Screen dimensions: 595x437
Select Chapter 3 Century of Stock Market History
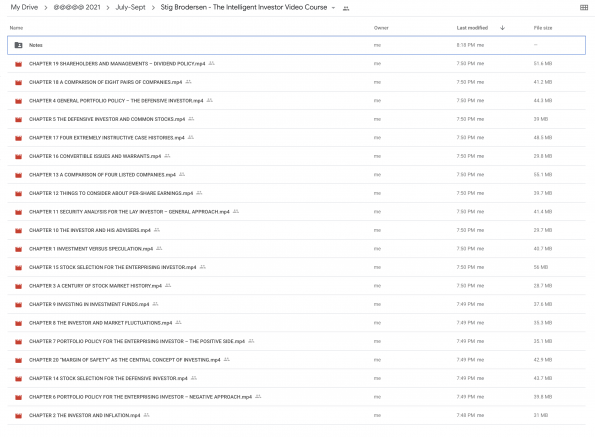95,286
